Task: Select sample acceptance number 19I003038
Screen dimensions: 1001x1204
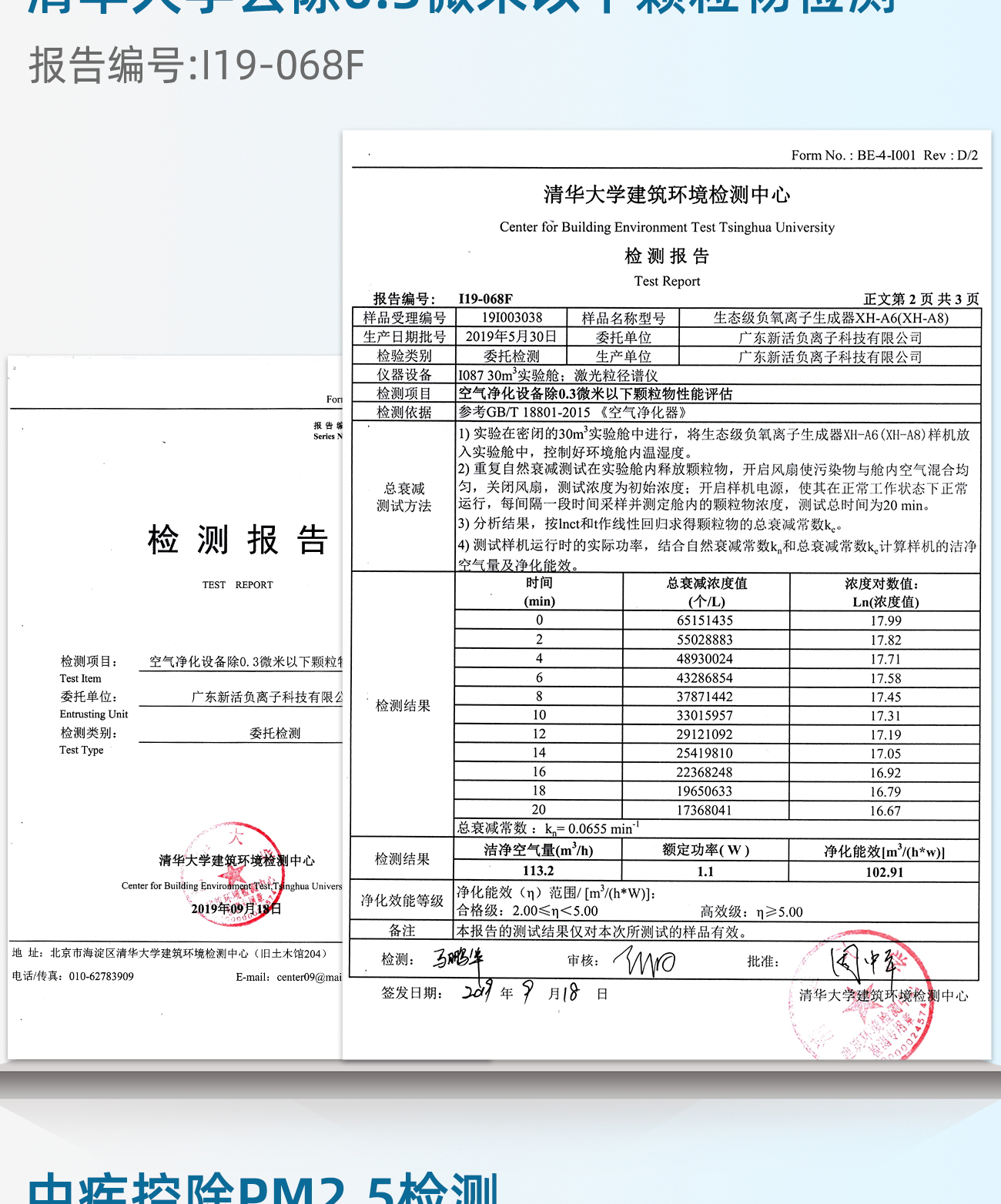Action: coord(512,317)
